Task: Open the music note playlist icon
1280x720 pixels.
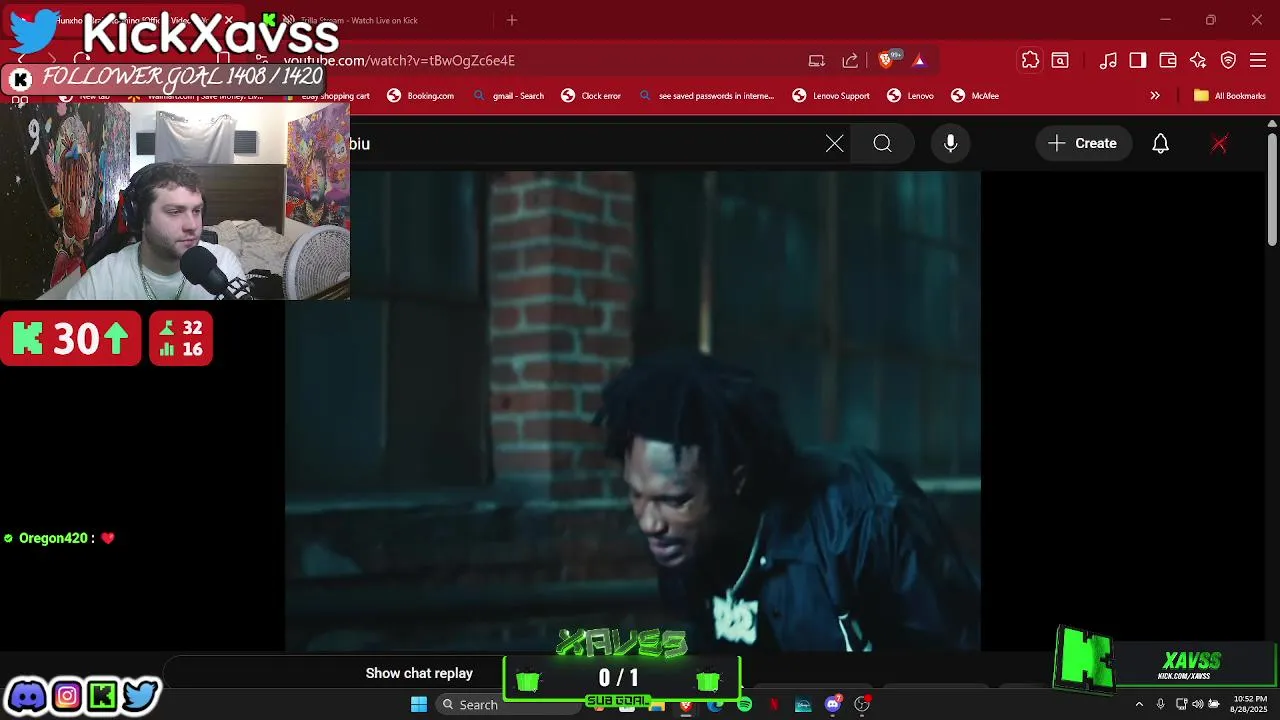Action: point(1108,60)
